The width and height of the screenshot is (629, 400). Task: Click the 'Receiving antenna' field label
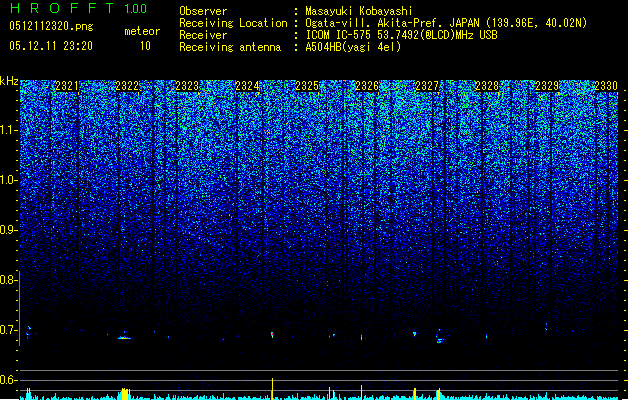[x=230, y=47]
